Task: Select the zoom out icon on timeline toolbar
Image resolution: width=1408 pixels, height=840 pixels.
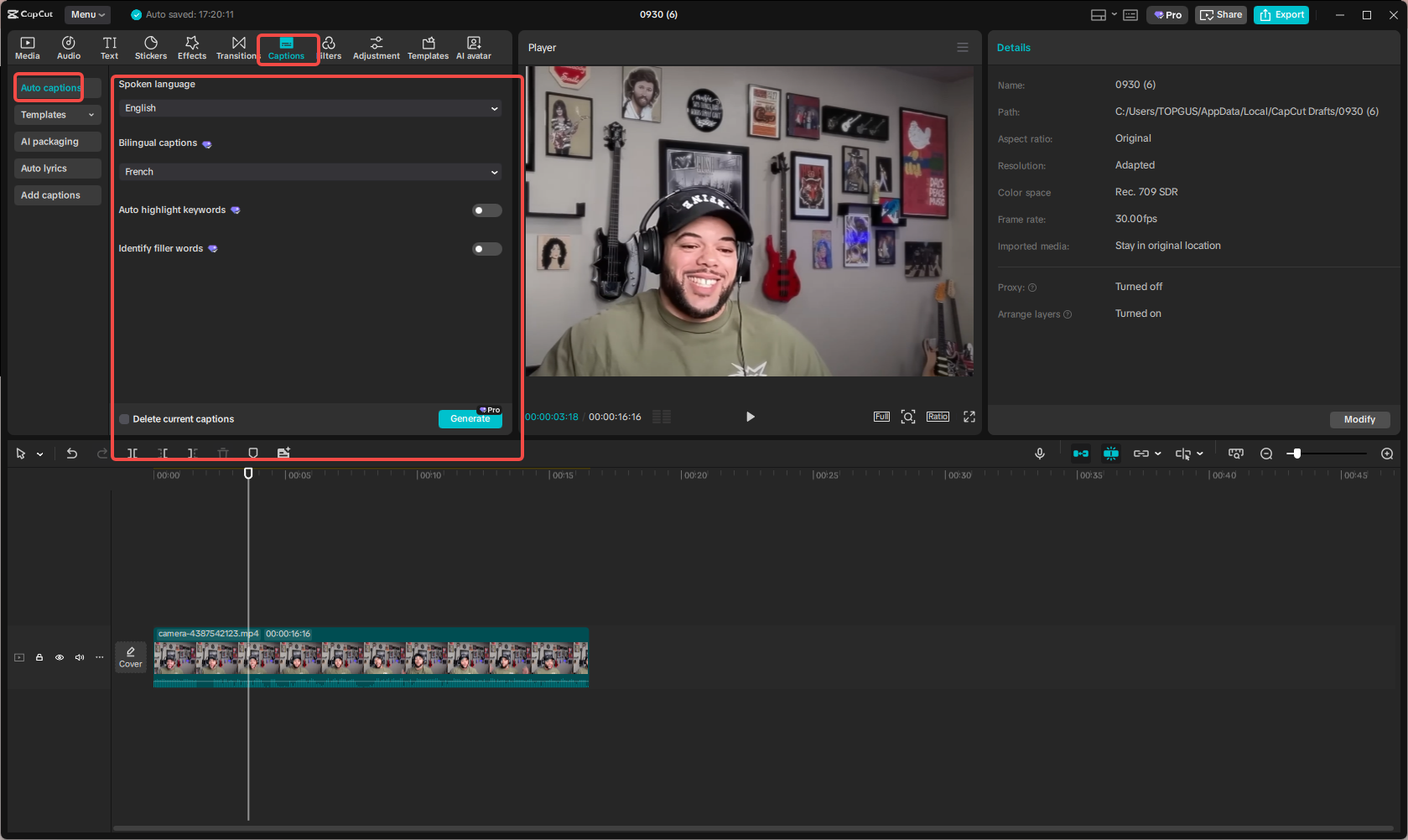Action: [x=1266, y=453]
